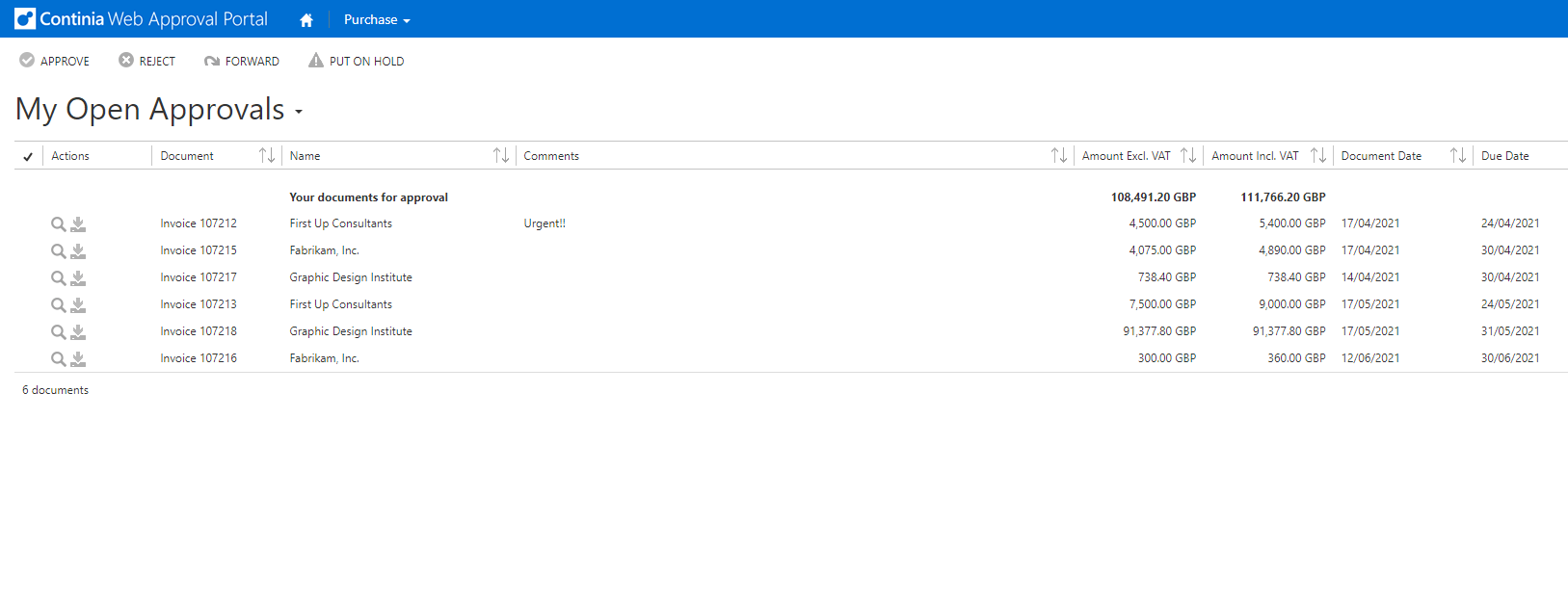Image resolution: width=1568 pixels, height=603 pixels.
Task: Click the Forward button
Action: tap(242, 61)
